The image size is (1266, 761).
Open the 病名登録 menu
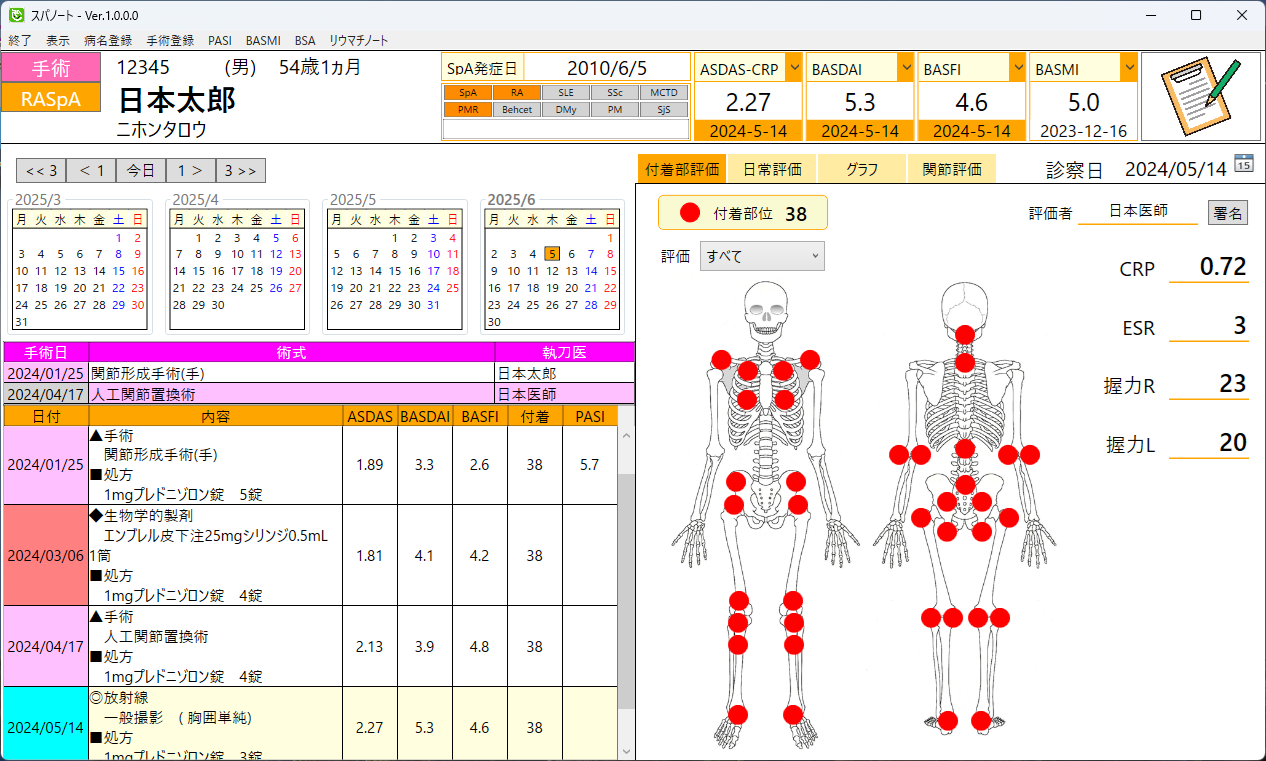pos(108,41)
